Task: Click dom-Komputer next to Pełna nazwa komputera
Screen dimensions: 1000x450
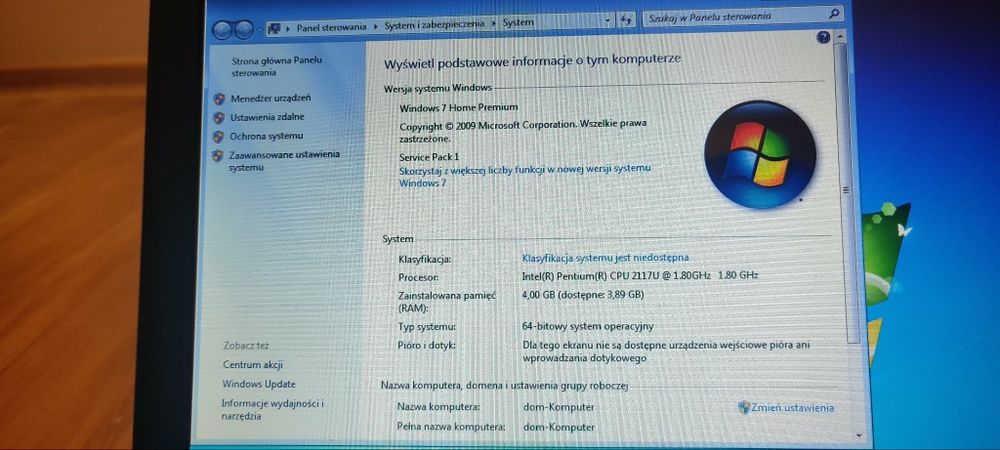Action: click(559, 427)
